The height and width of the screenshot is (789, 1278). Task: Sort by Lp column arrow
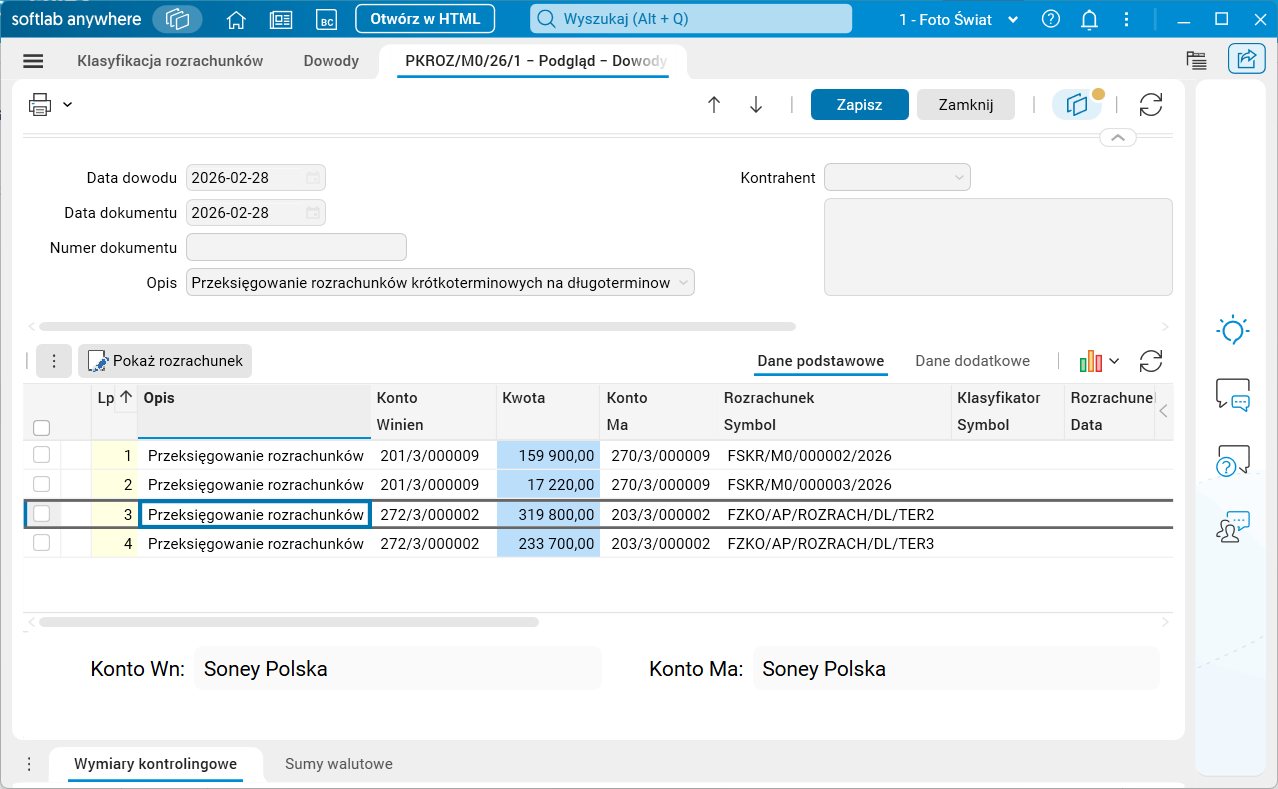[126, 397]
